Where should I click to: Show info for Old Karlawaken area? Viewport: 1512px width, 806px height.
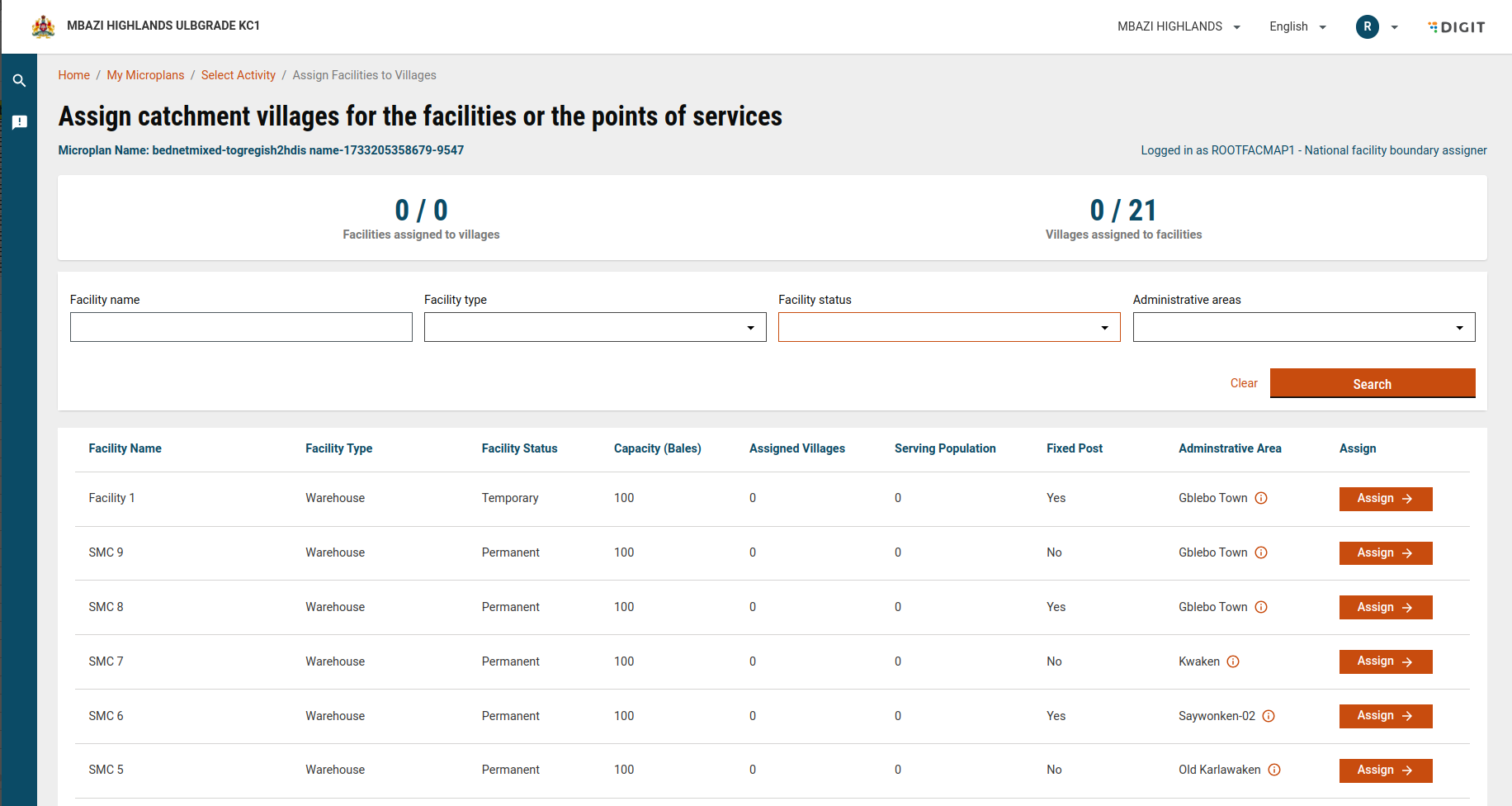1274,770
